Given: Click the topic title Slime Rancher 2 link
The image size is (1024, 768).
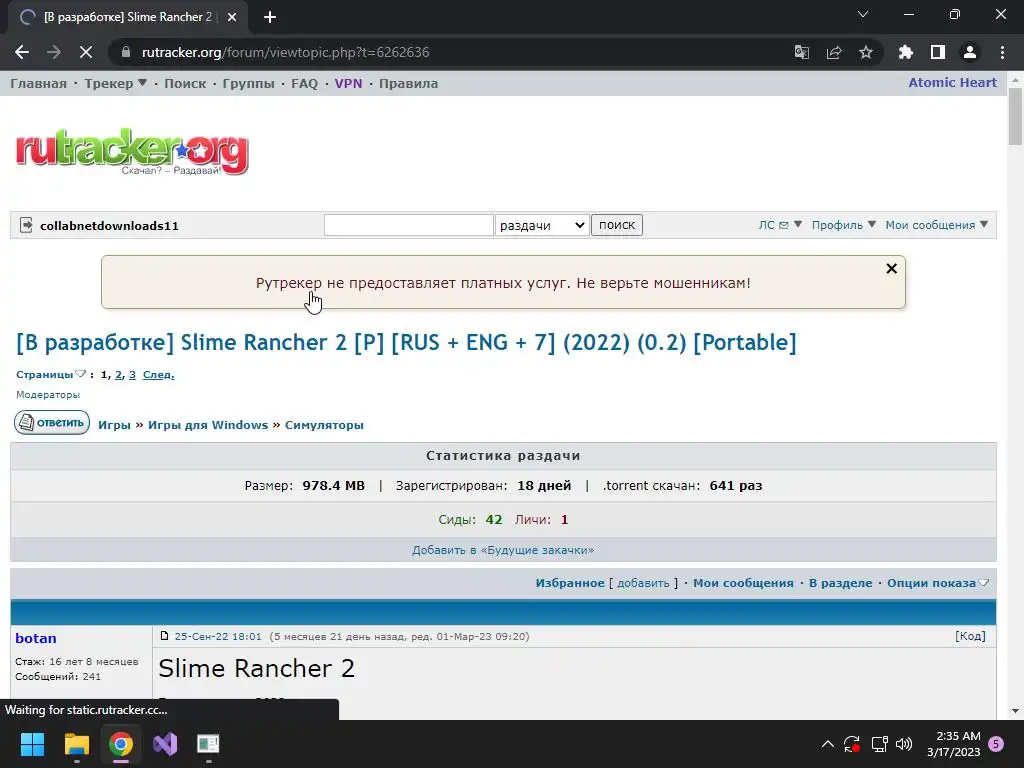Looking at the screenshot, I should point(406,343).
